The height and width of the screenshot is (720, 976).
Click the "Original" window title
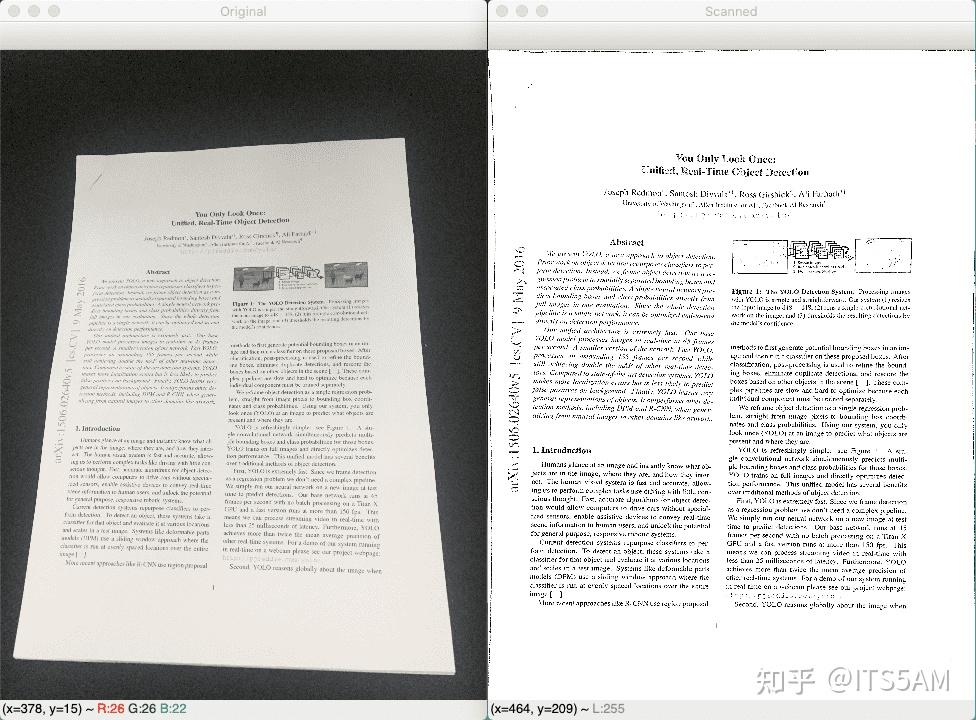coord(243,11)
